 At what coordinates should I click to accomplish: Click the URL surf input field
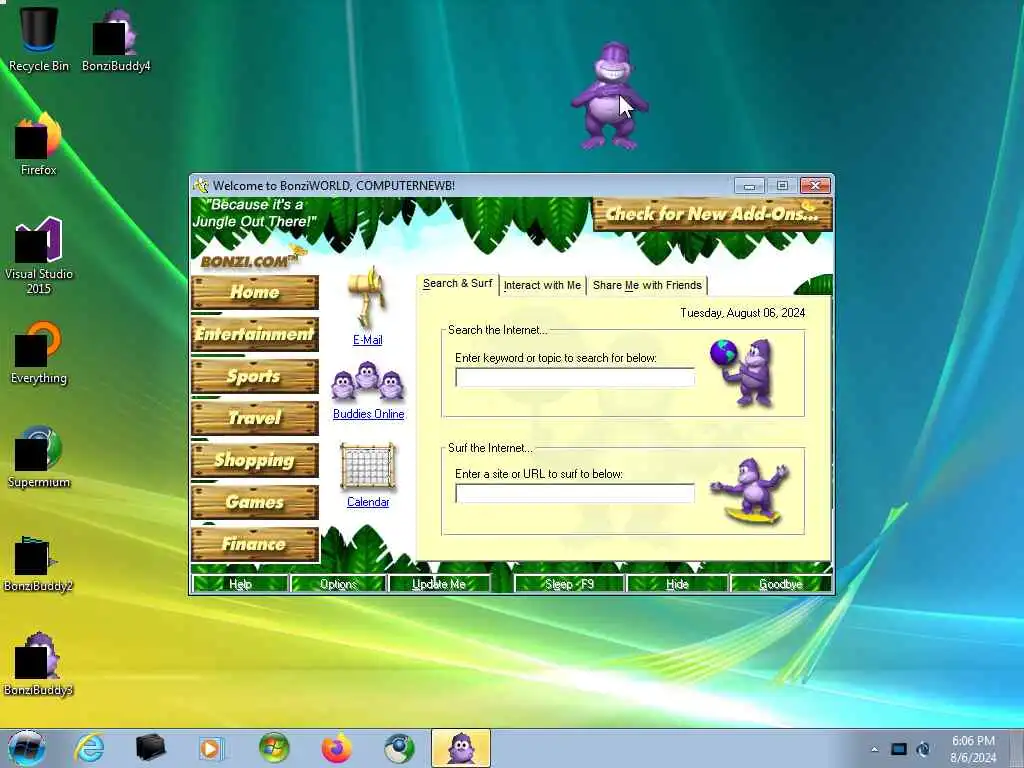coord(575,493)
